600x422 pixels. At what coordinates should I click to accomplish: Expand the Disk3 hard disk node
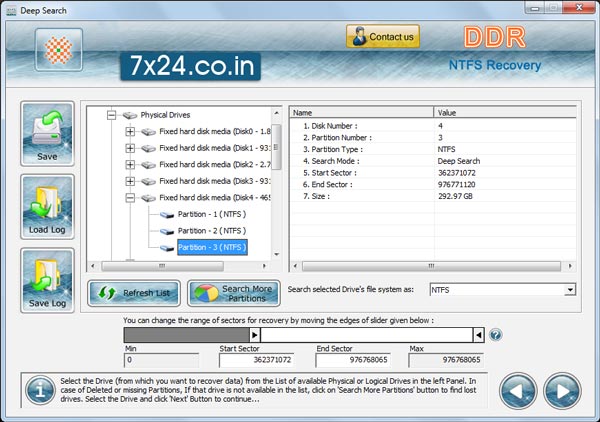point(130,181)
